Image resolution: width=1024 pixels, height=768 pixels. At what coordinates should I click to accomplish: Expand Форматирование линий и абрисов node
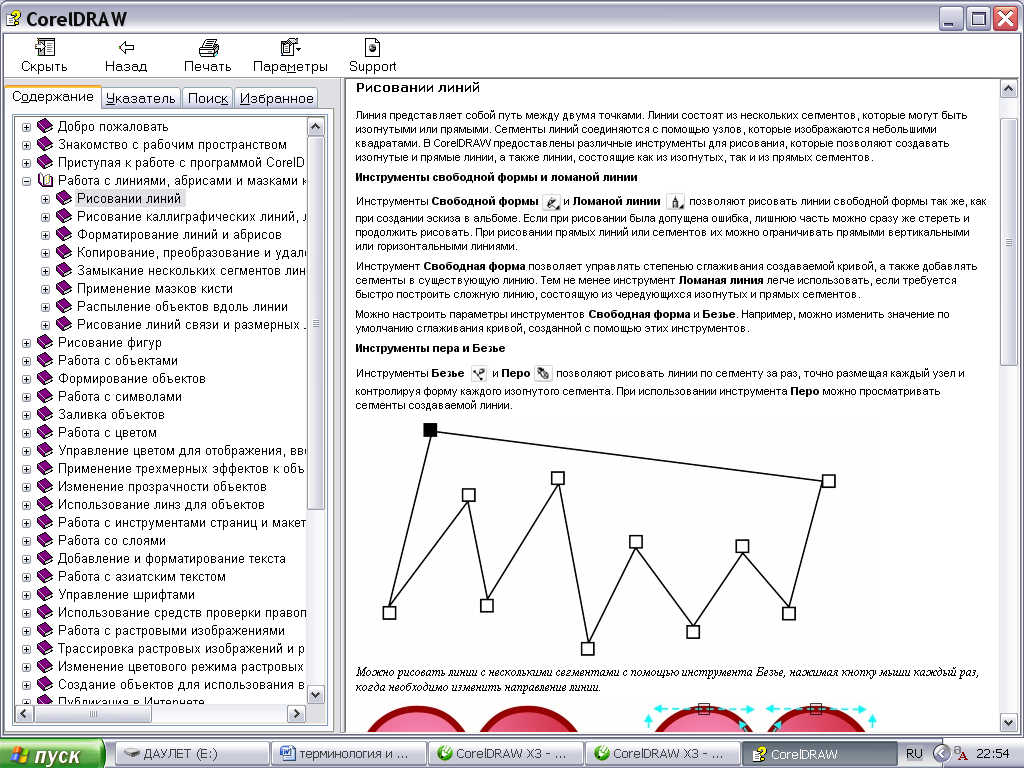[x=45, y=235]
